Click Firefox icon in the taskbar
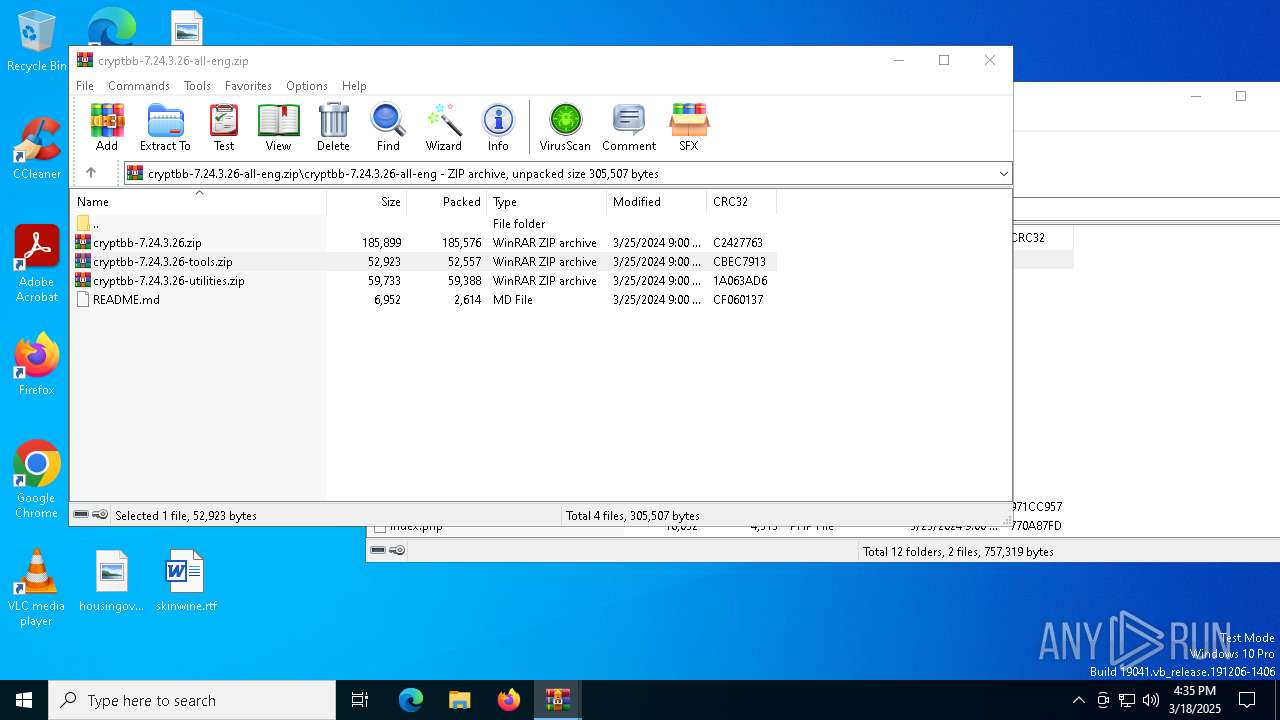The image size is (1280, 720). point(509,700)
